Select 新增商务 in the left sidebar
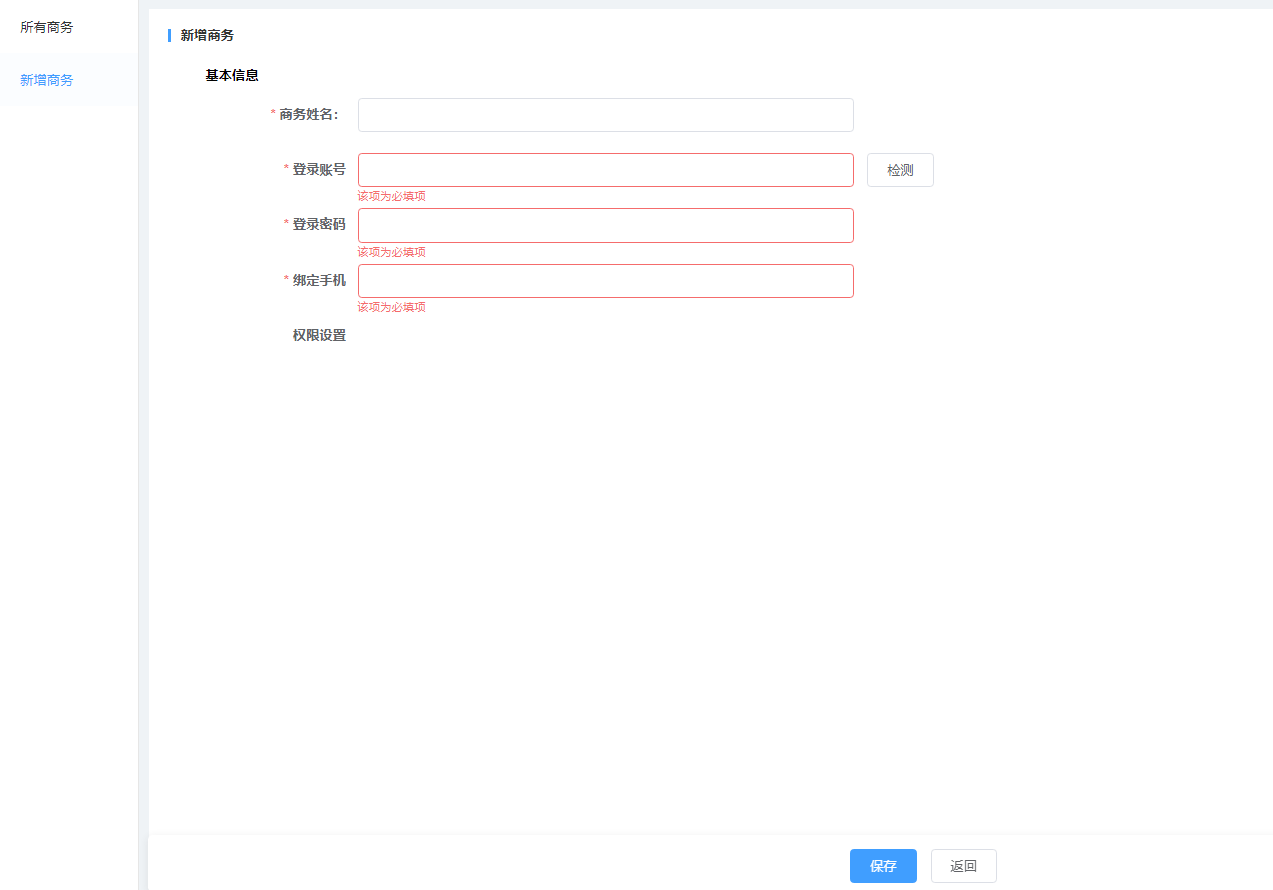Image resolution: width=1273 pixels, height=890 pixels. (x=47, y=80)
